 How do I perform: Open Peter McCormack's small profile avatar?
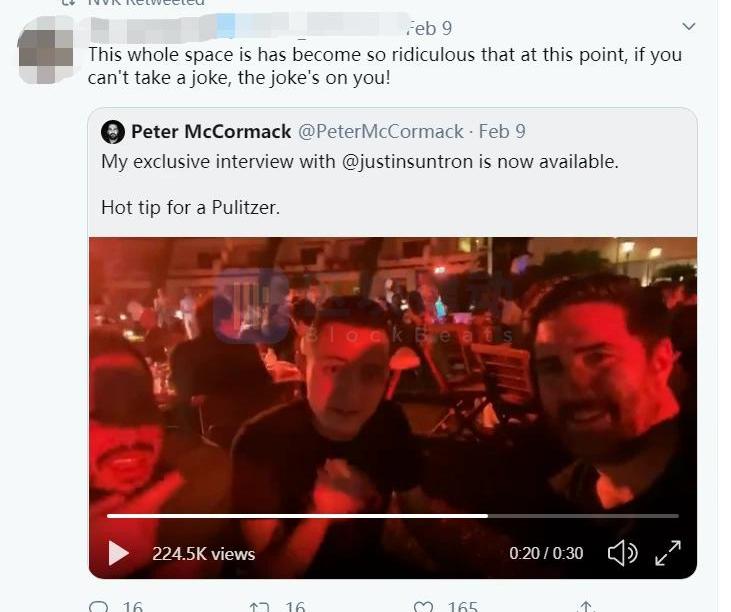click(113, 132)
